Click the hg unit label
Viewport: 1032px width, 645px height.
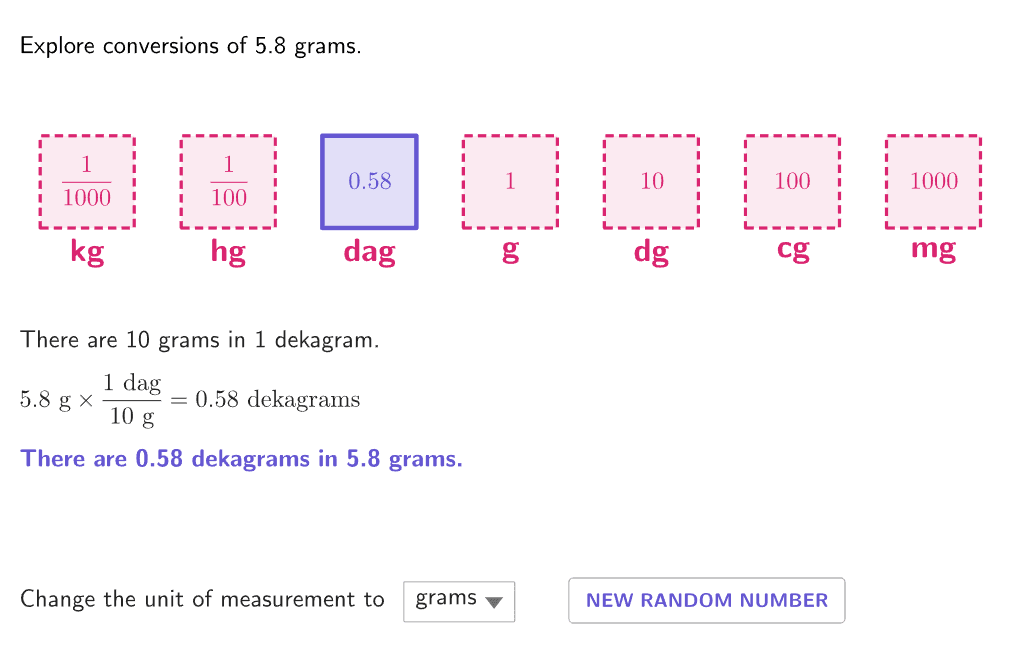click(x=228, y=250)
